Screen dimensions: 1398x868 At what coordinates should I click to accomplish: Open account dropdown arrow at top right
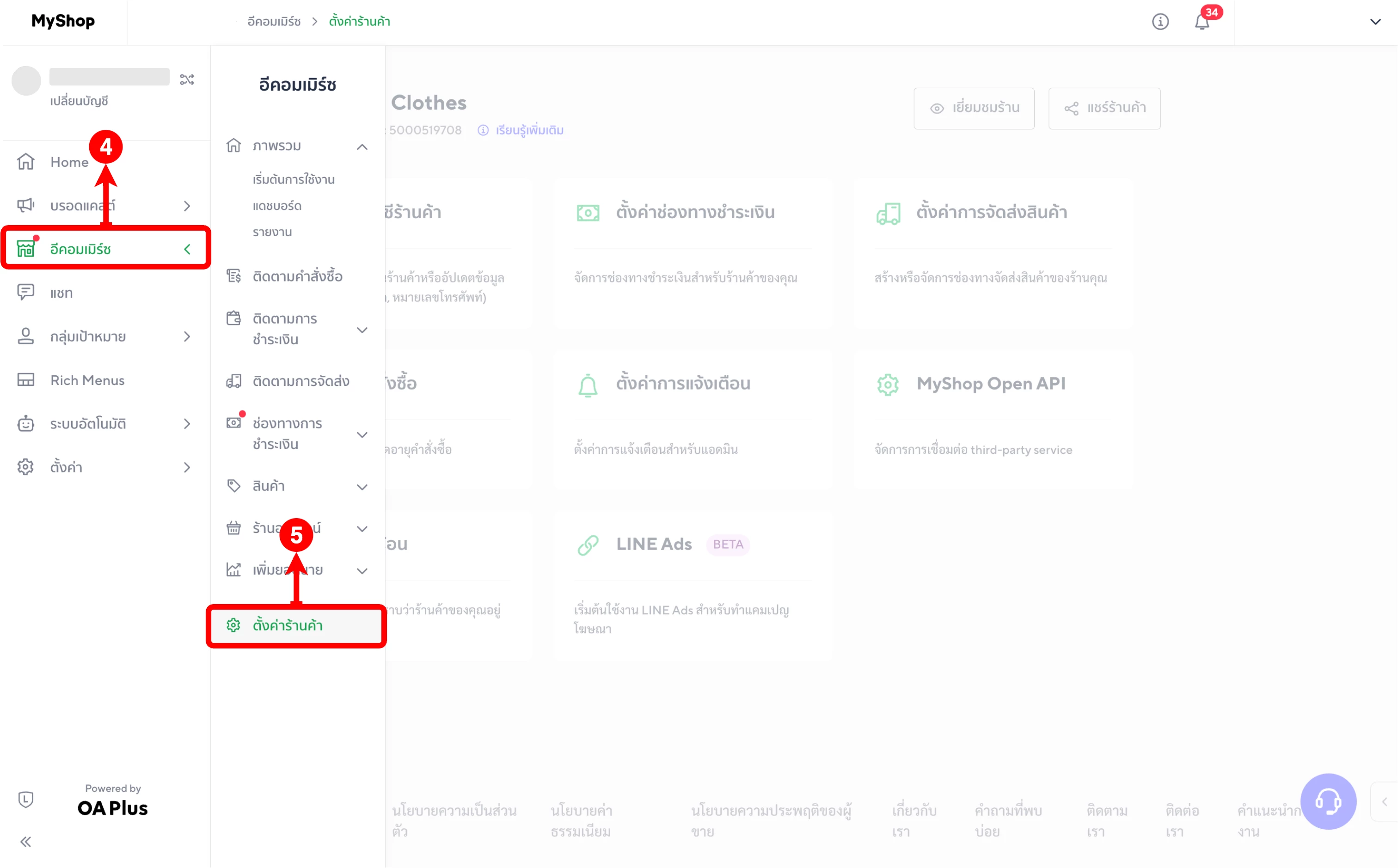tap(1375, 22)
